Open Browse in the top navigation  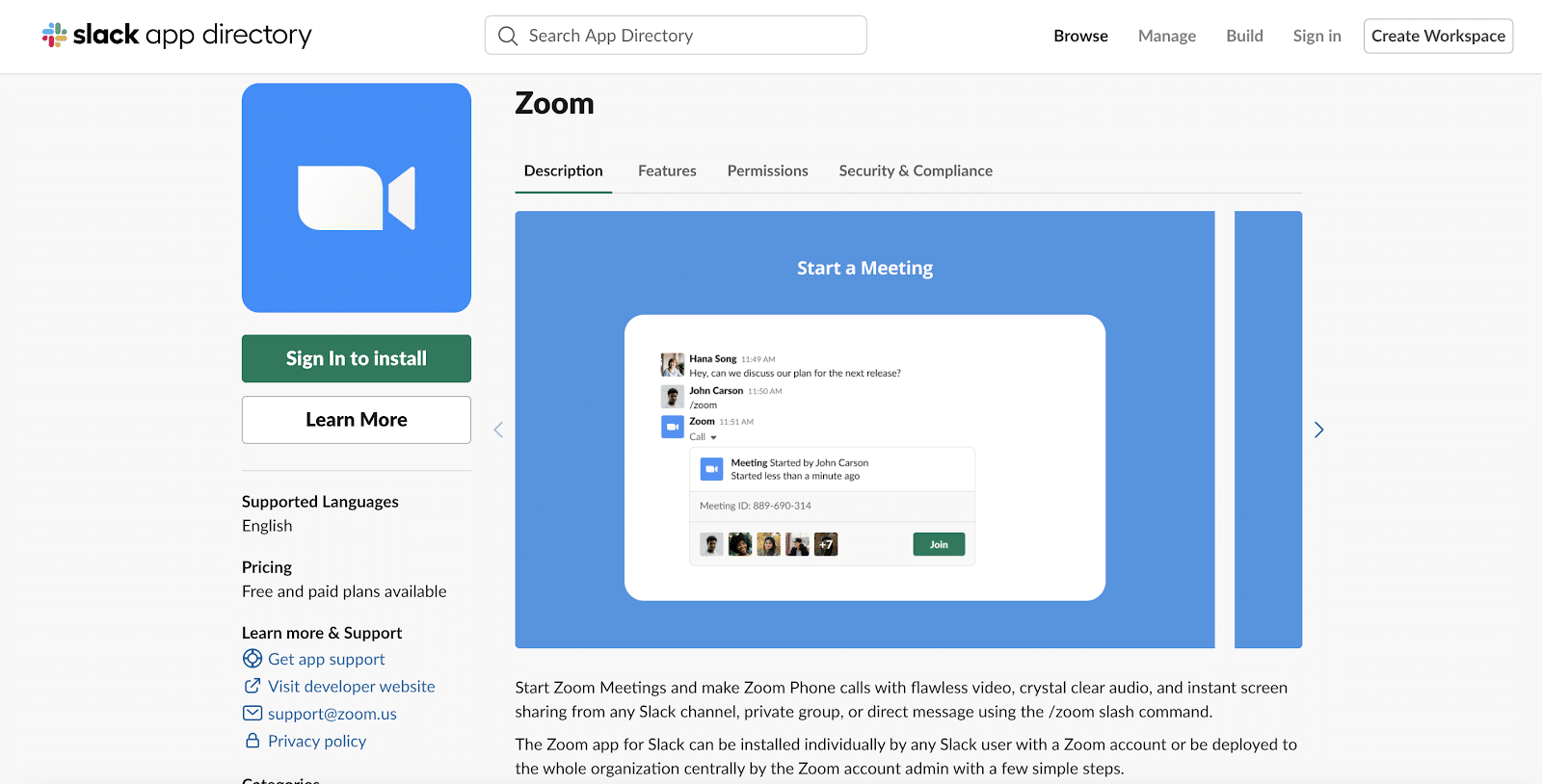pyautogui.click(x=1080, y=36)
